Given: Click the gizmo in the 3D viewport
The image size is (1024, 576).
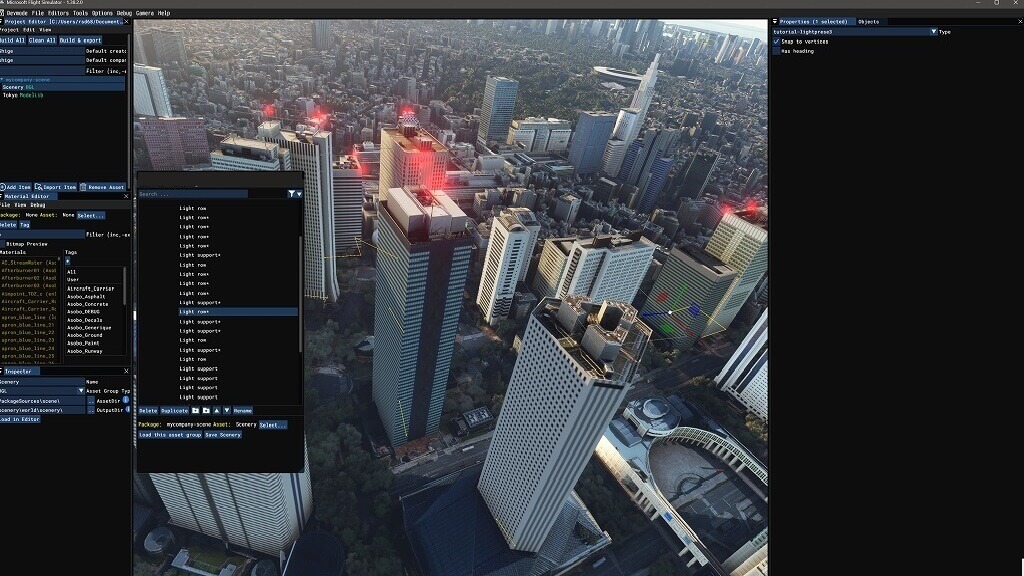Looking at the screenshot, I should tap(669, 312).
